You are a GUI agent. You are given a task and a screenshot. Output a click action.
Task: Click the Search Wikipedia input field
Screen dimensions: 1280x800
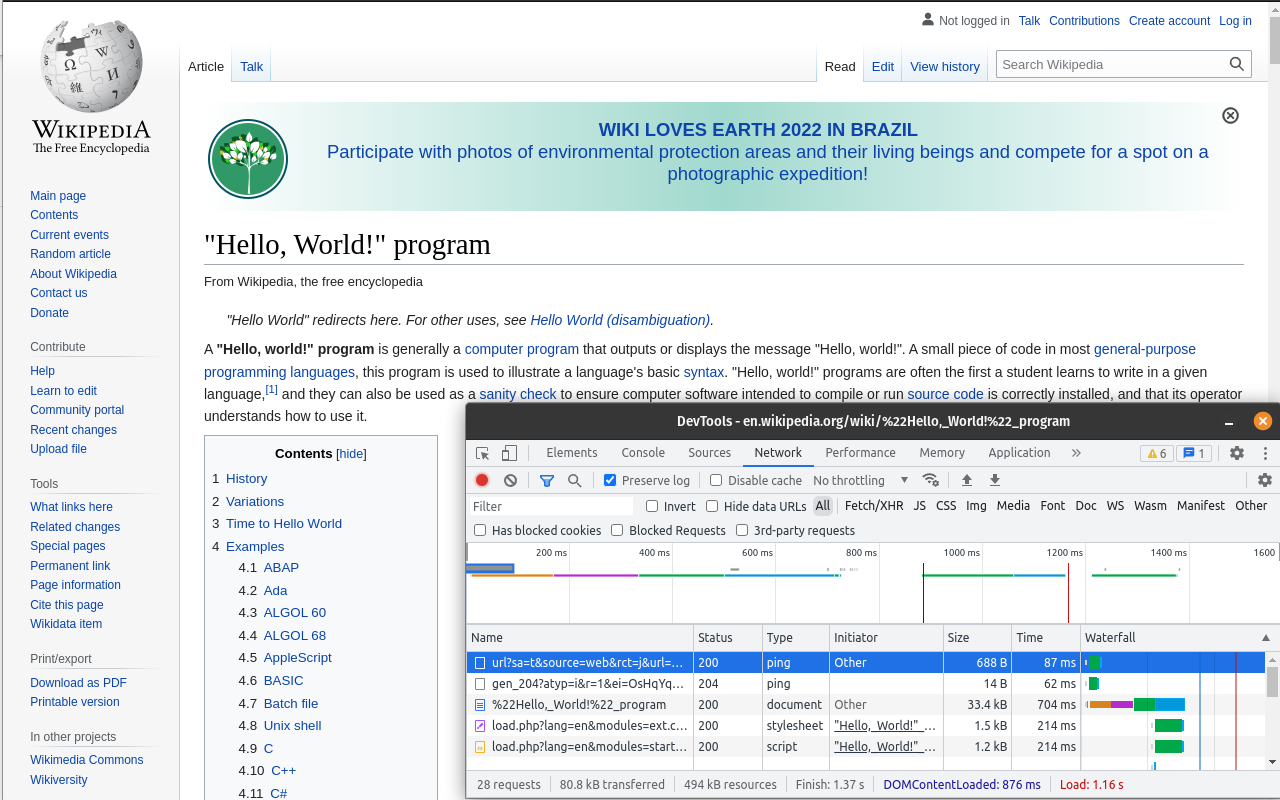pos(1112,64)
